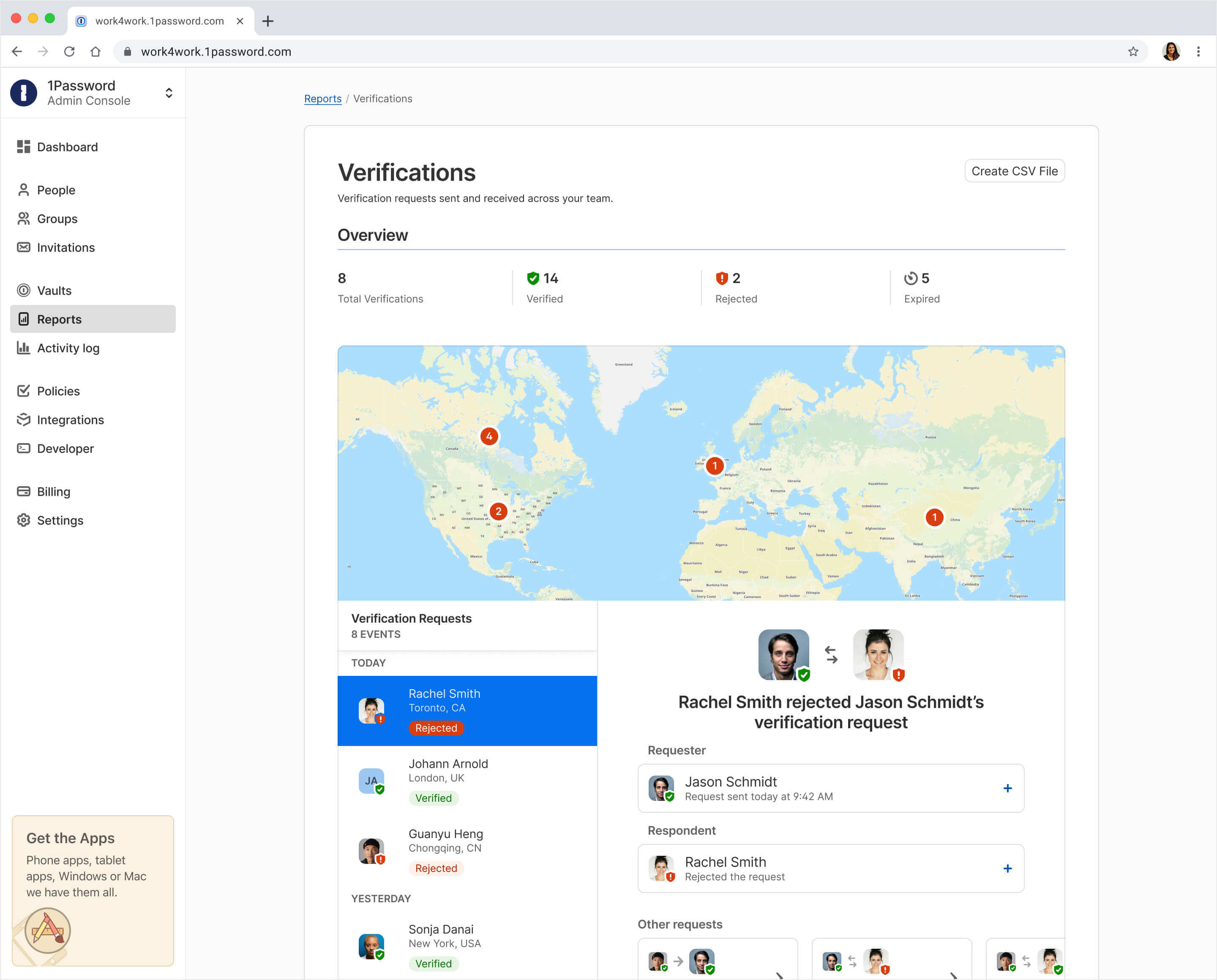The height and width of the screenshot is (980, 1217).
Task: Expand Jason Schmidt requester details
Action: click(1007, 788)
